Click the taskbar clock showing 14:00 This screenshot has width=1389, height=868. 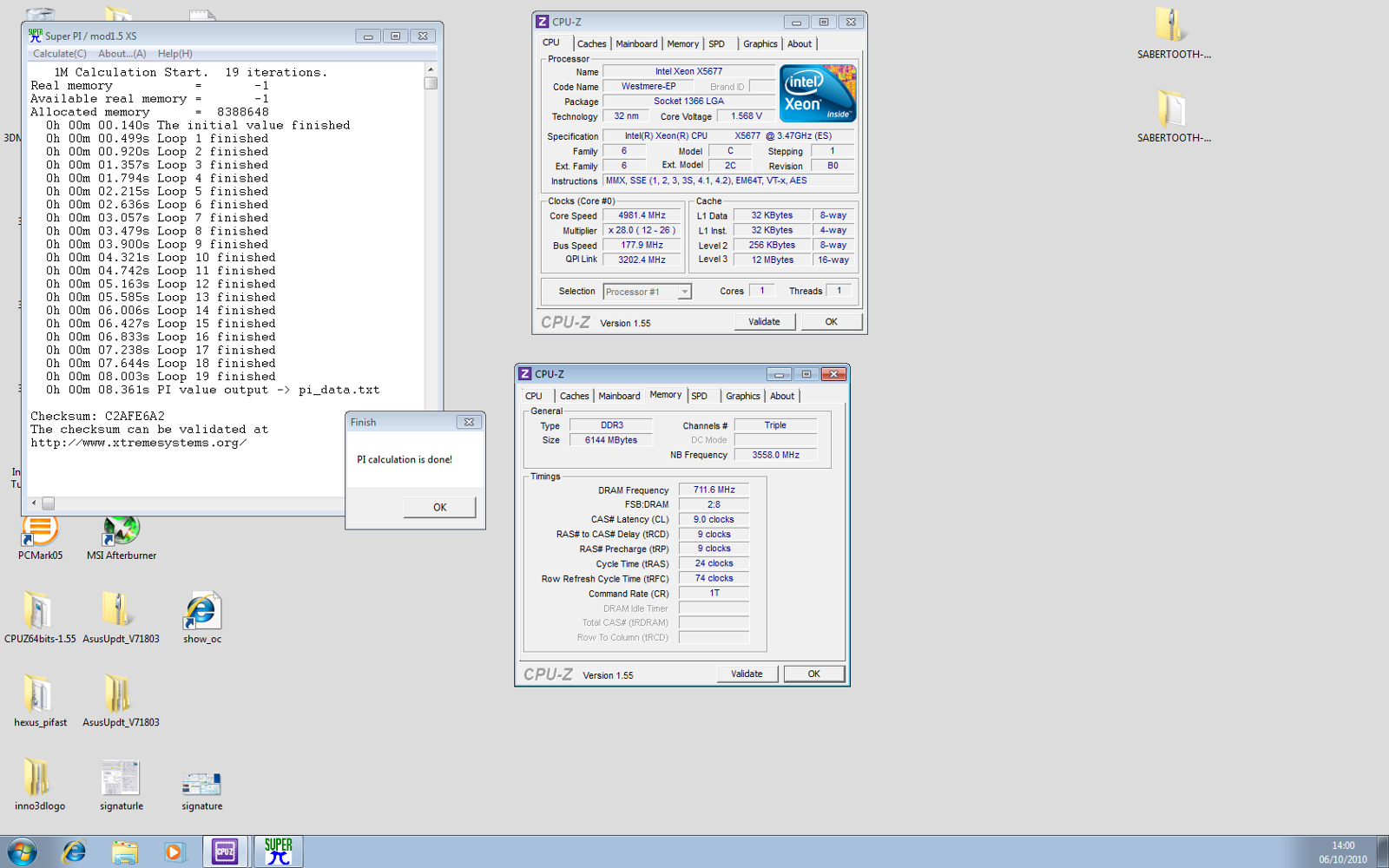tap(1343, 845)
